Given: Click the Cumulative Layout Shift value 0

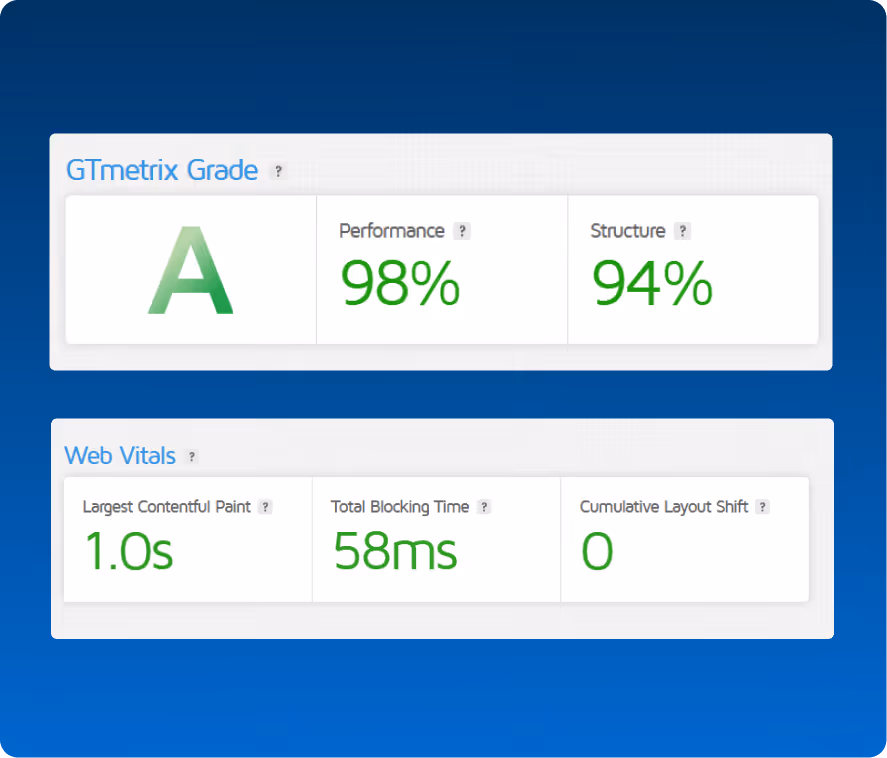Looking at the screenshot, I should (x=597, y=550).
